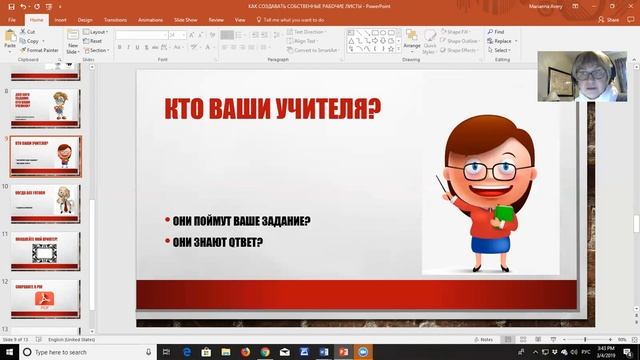Select slide 11 thumbnail with QR code

pos(45,251)
